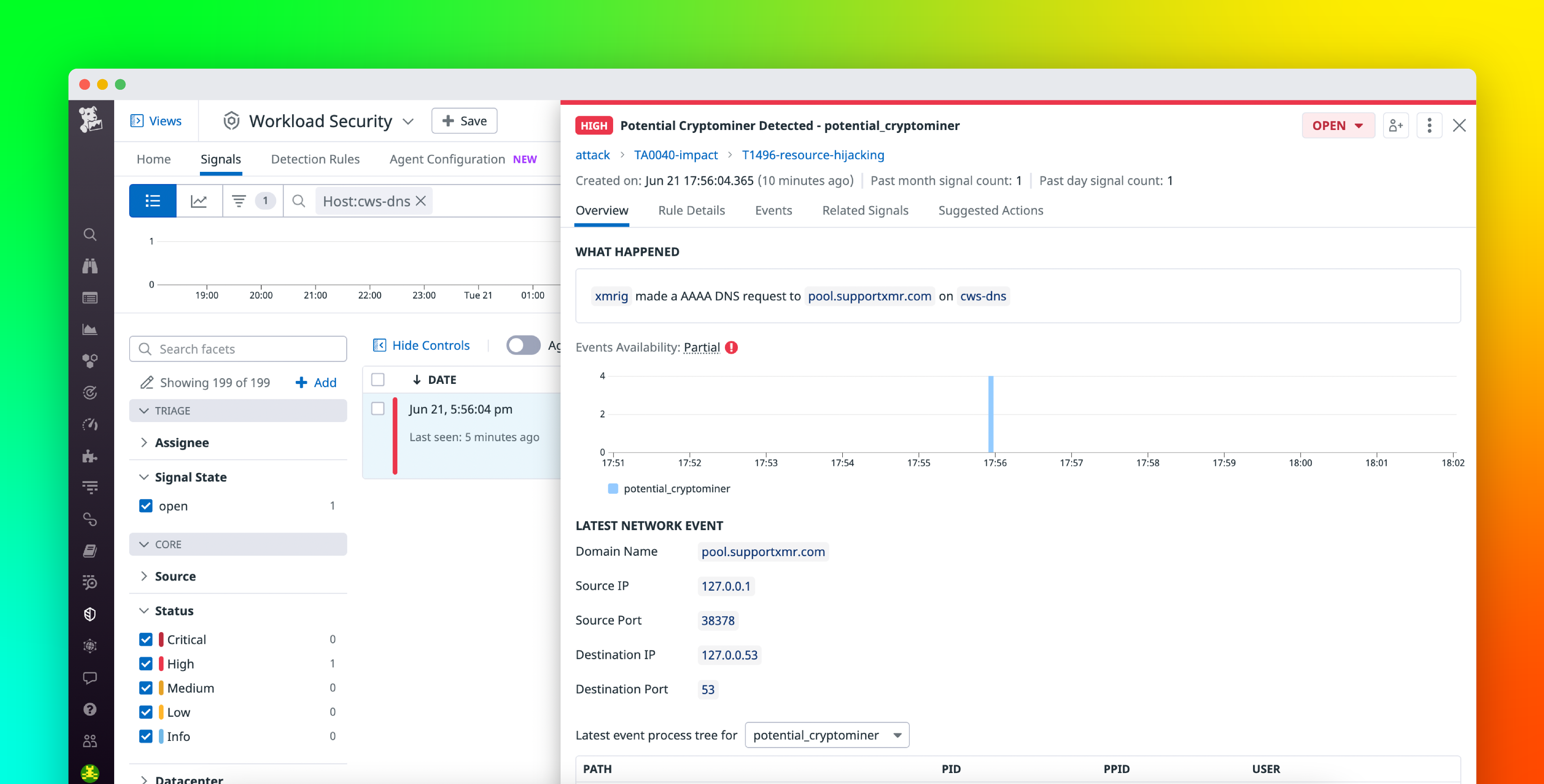Switch to the Rule Details tab
Screen dimensions: 1544x784
[x=692, y=210]
